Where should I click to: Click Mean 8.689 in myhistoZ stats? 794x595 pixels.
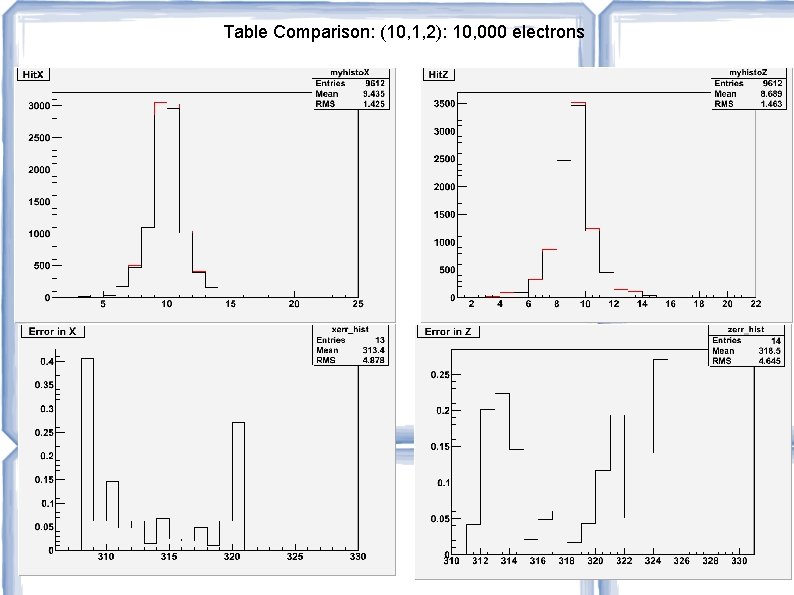pos(748,94)
